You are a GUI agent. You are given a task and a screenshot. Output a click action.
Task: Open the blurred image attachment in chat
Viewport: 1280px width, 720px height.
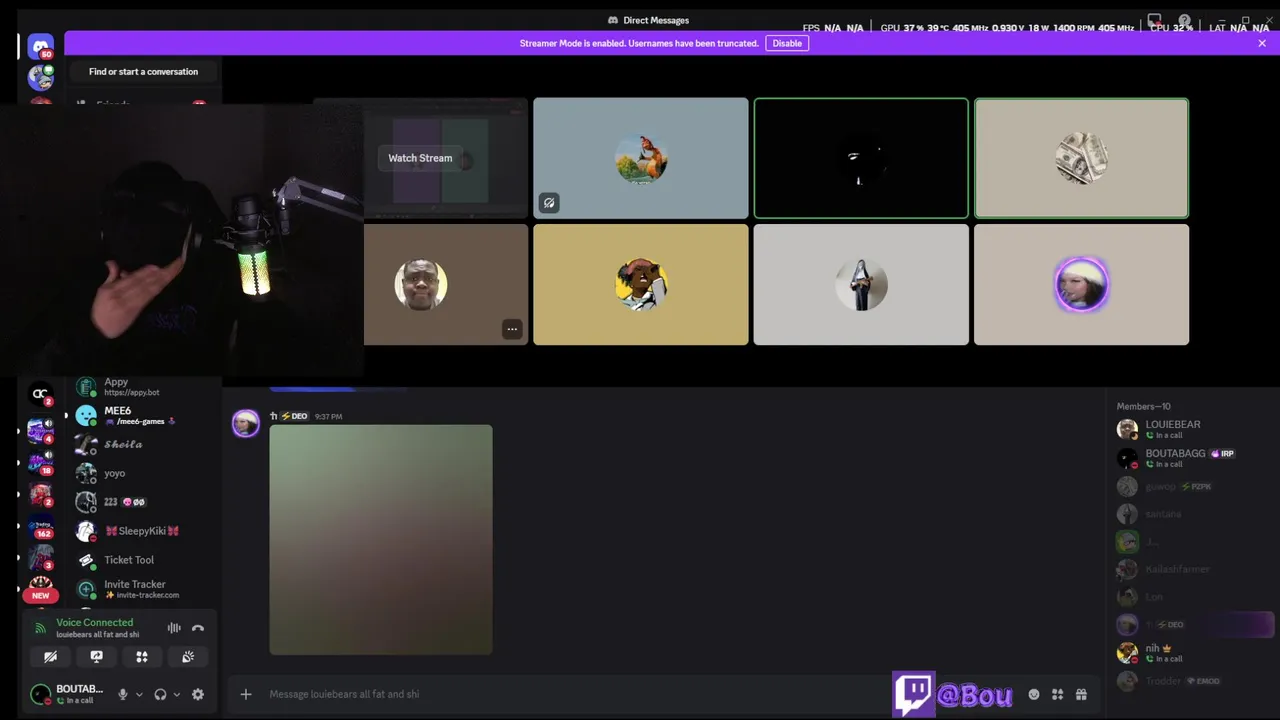pyautogui.click(x=381, y=540)
